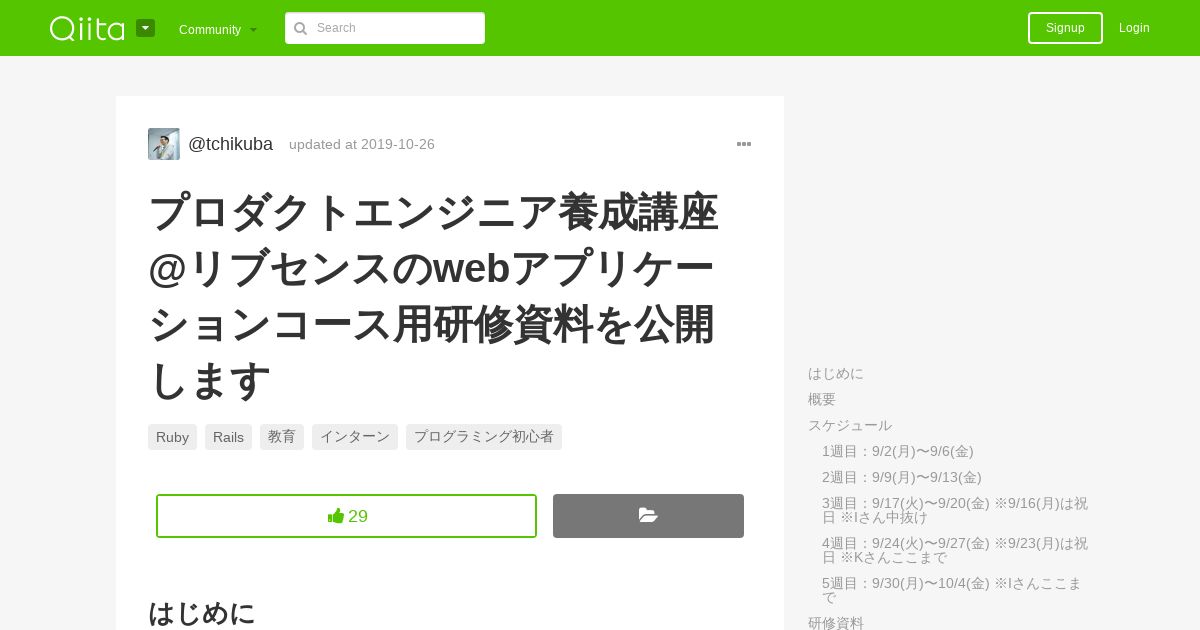Jump to 研修資料 in table of contents
The width and height of the screenshot is (1200, 630).
836,622
